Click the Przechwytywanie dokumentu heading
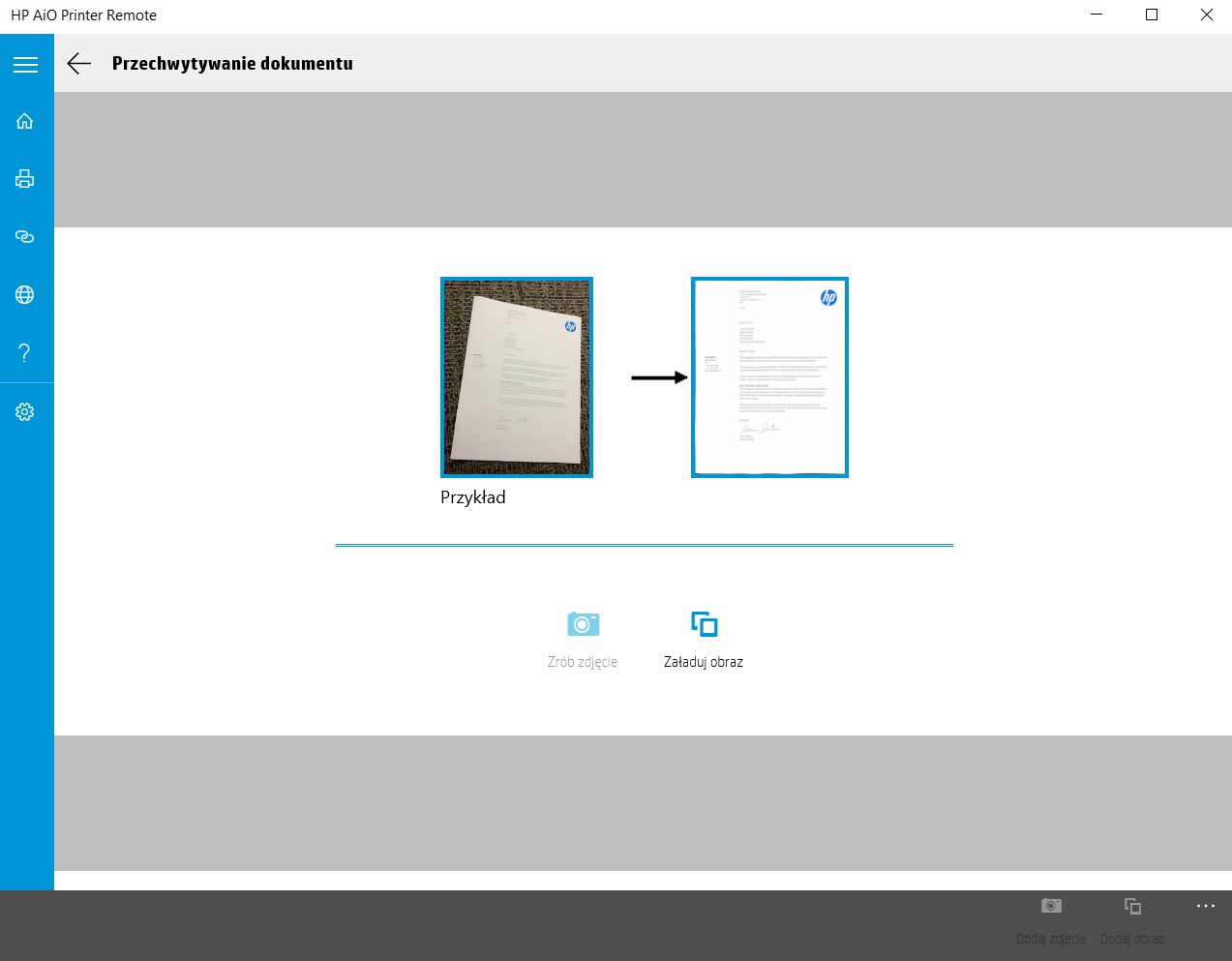This screenshot has width=1232, height=961. coord(232,64)
